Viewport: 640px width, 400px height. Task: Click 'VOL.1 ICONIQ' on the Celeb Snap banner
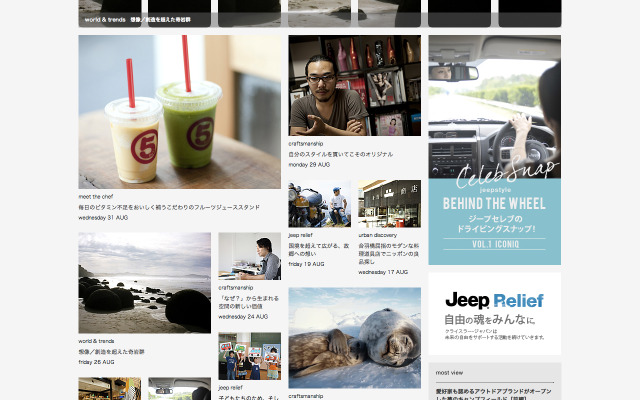(495, 244)
